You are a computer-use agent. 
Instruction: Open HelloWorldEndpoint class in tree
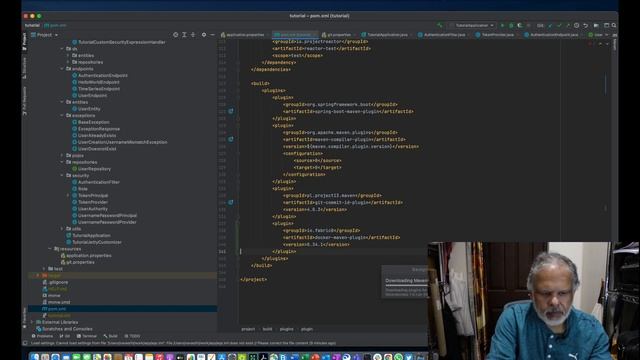click(x=99, y=82)
